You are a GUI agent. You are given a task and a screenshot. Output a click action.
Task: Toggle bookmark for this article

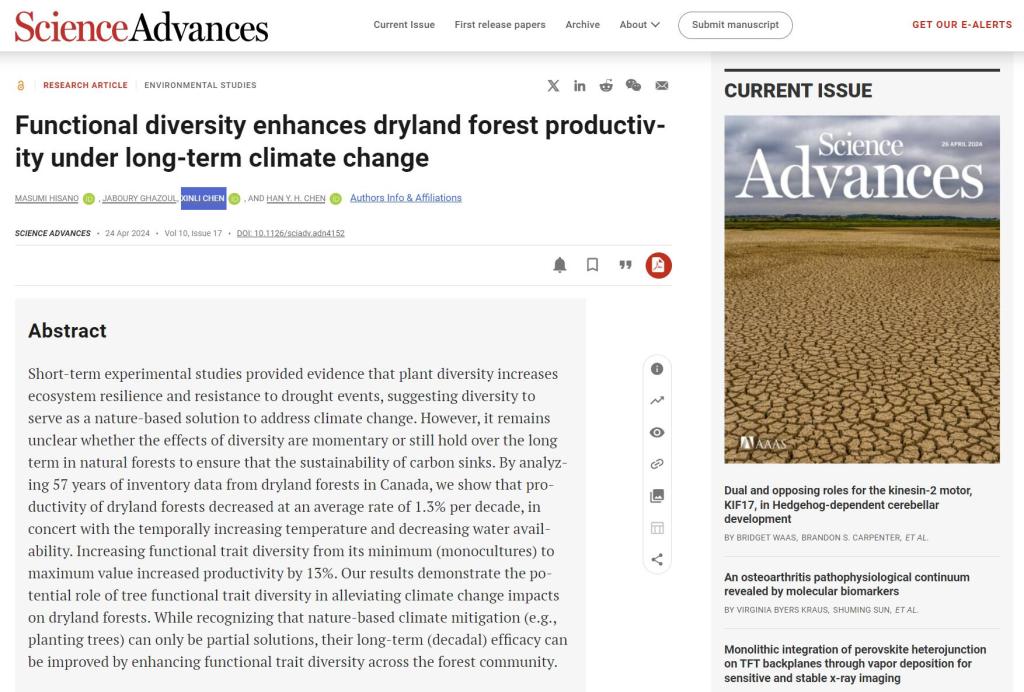click(x=592, y=265)
